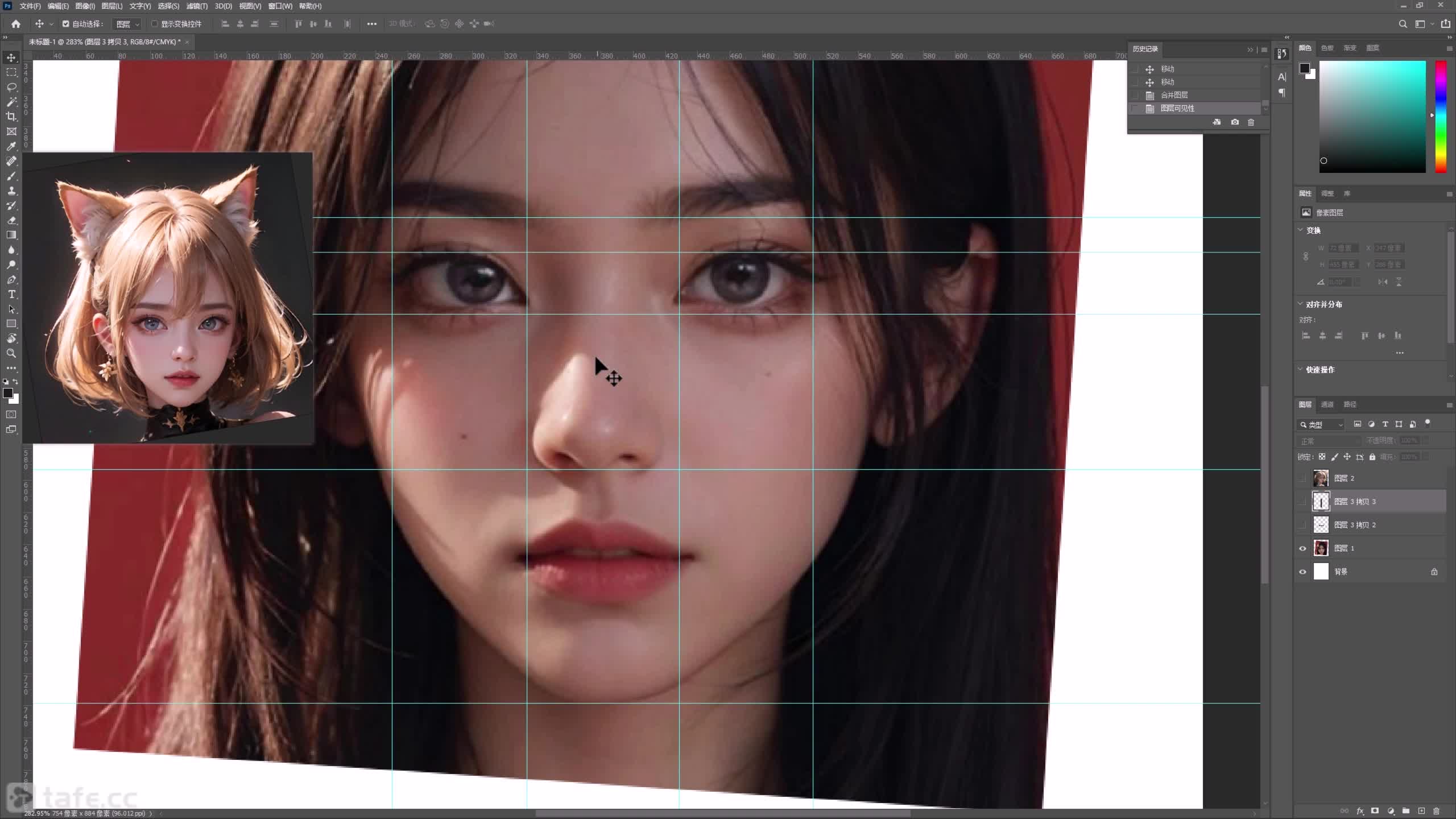The width and height of the screenshot is (1456, 819).
Task: Select the Dodge tool
Action: 11,264
